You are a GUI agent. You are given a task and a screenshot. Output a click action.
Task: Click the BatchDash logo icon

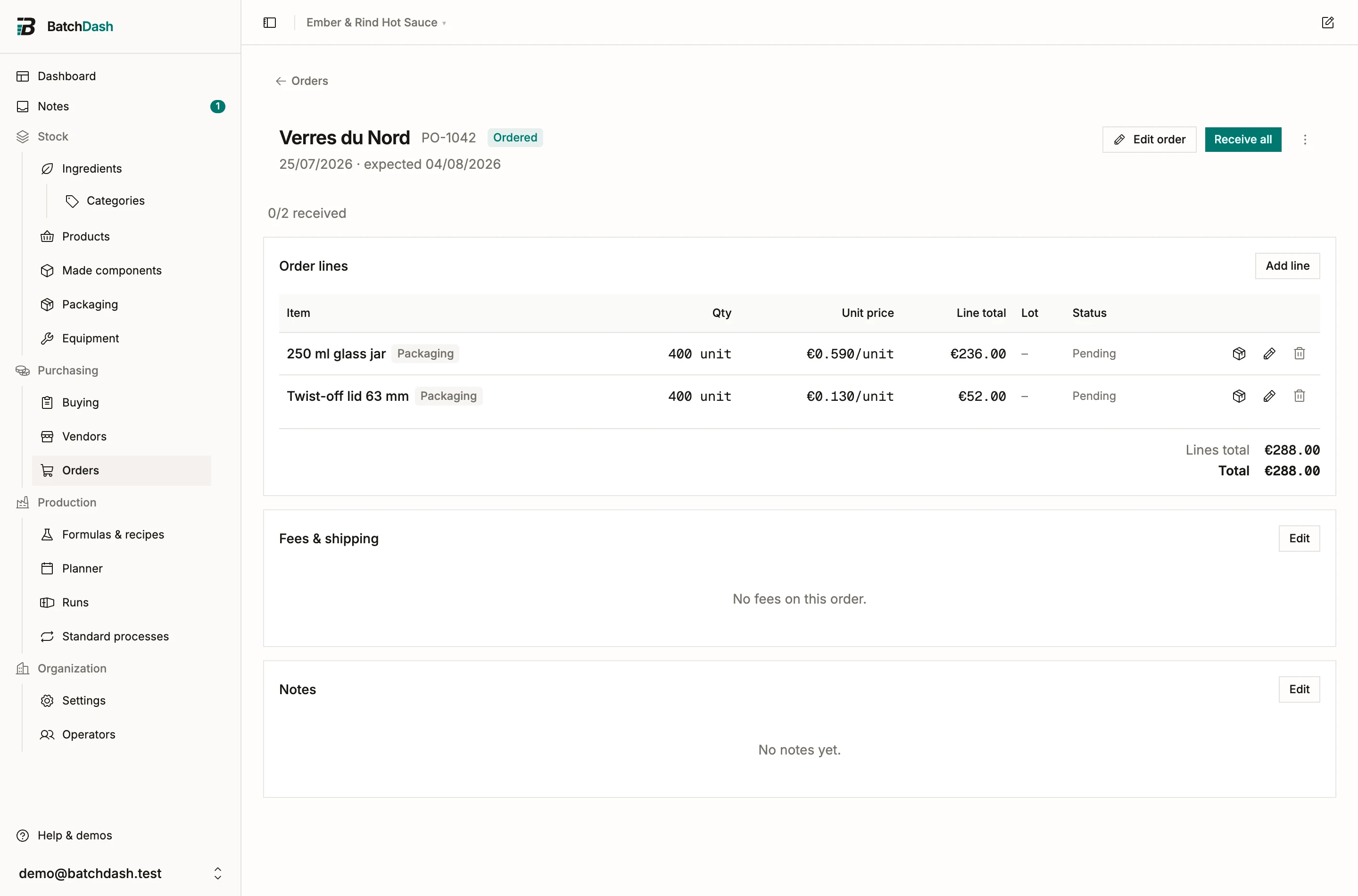26,26
